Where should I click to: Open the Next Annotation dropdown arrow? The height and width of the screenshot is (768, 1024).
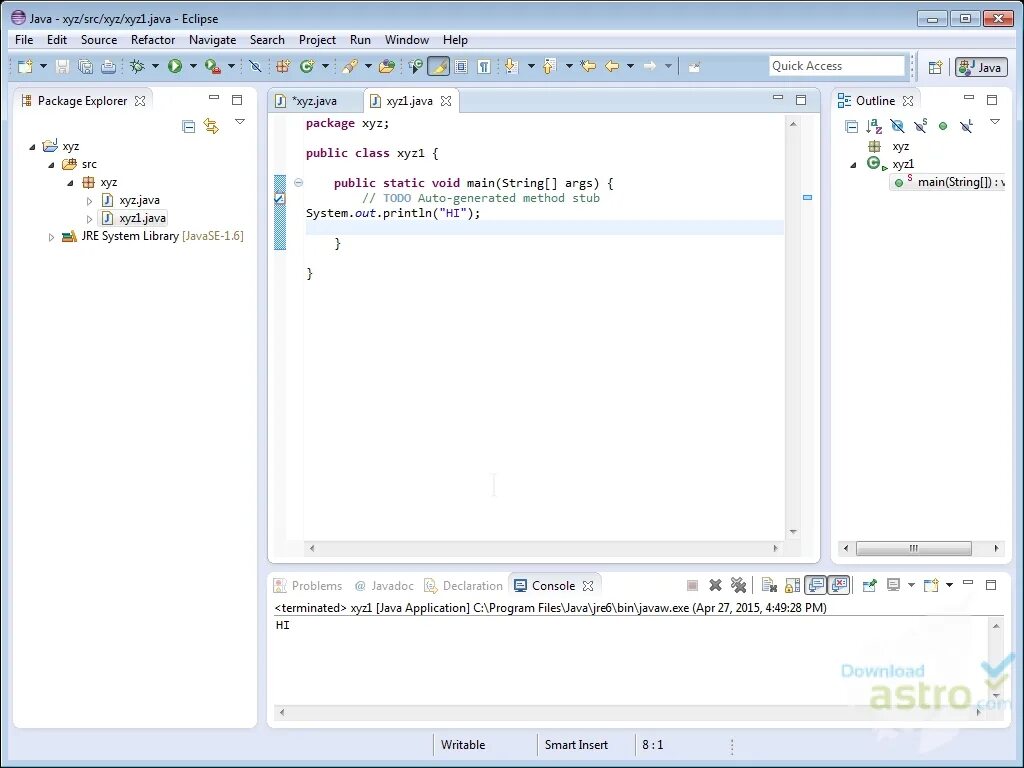(531, 66)
